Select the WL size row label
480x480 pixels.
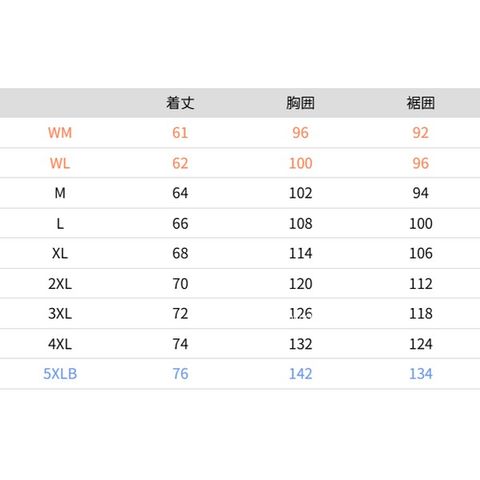(60, 163)
